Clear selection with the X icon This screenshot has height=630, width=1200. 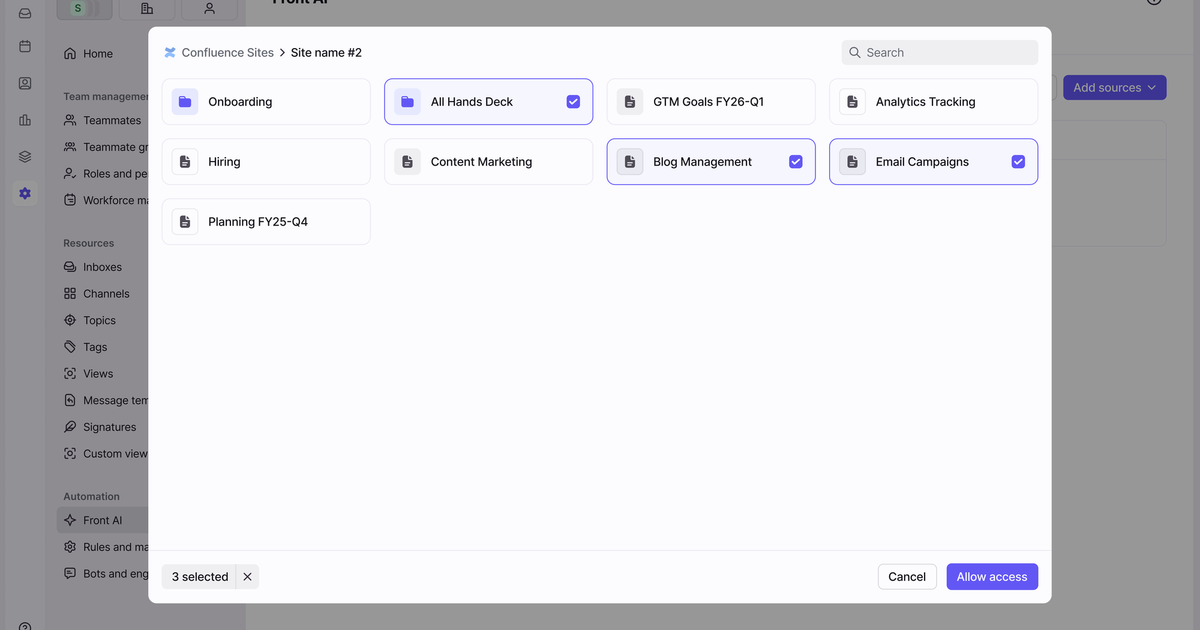click(248, 577)
